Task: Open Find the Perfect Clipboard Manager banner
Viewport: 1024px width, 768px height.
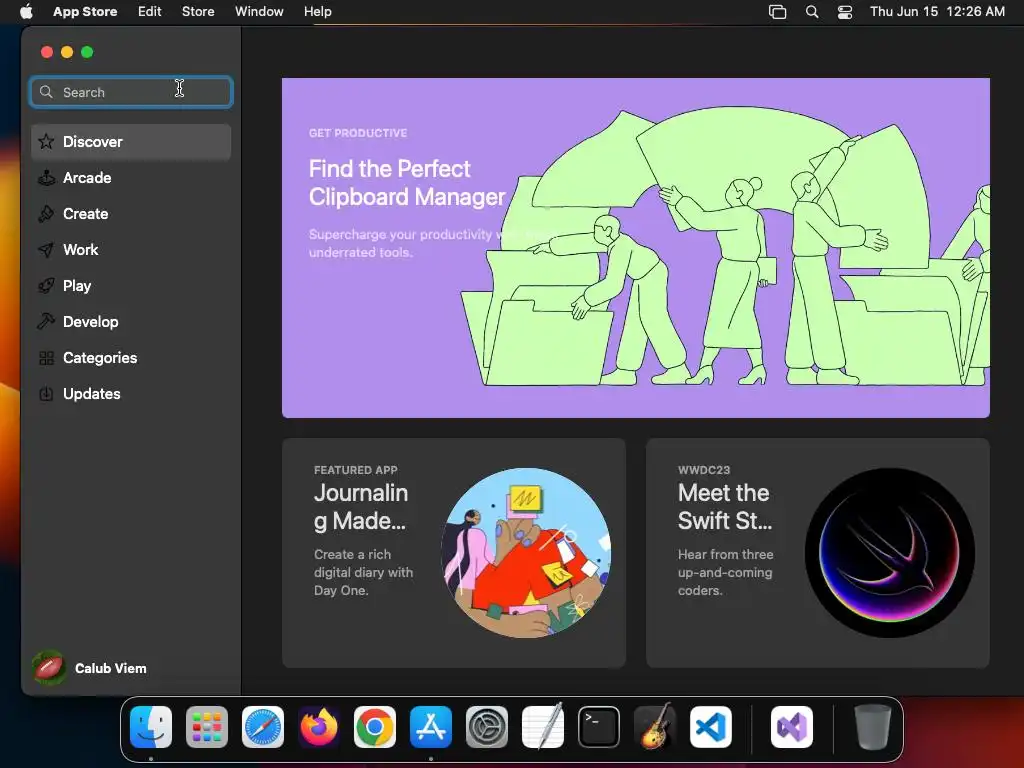Action: [x=635, y=248]
